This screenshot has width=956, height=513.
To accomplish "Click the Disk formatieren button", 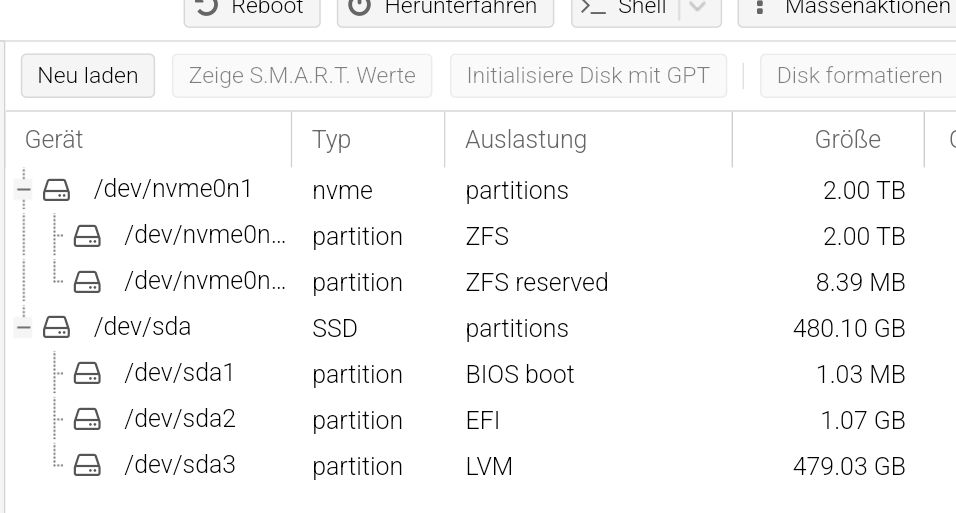I will (858, 76).
